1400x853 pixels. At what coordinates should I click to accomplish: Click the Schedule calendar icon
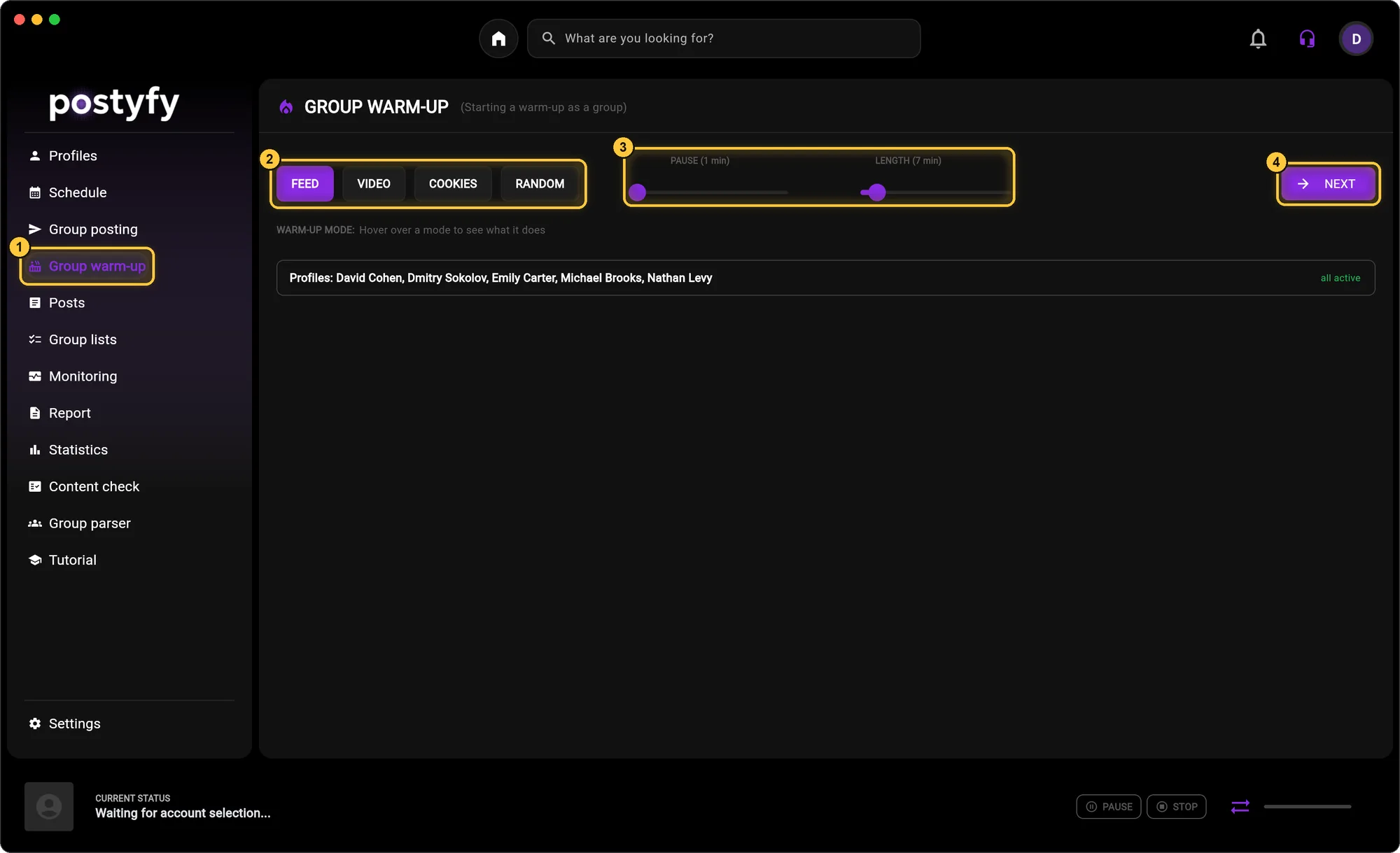tap(35, 192)
